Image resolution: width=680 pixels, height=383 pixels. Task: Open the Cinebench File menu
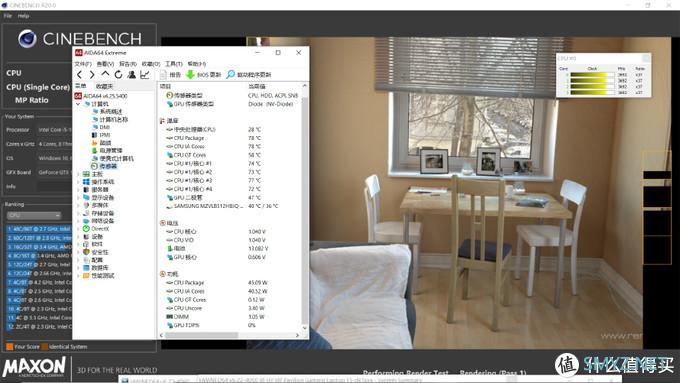pyautogui.click(x=8, y=16)
